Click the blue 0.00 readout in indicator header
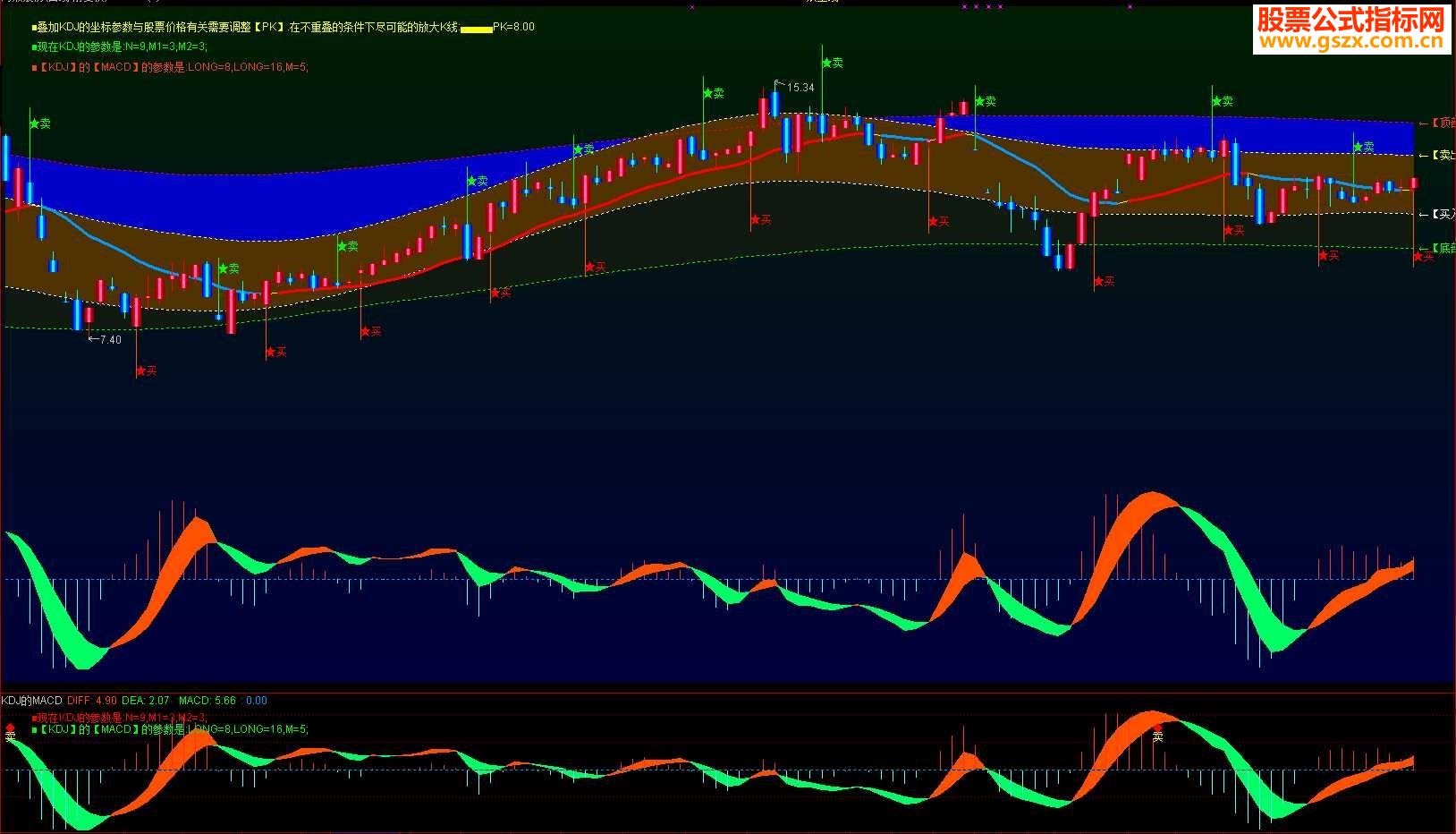This screenshot has height=834, width=1456. click(256, 701)
